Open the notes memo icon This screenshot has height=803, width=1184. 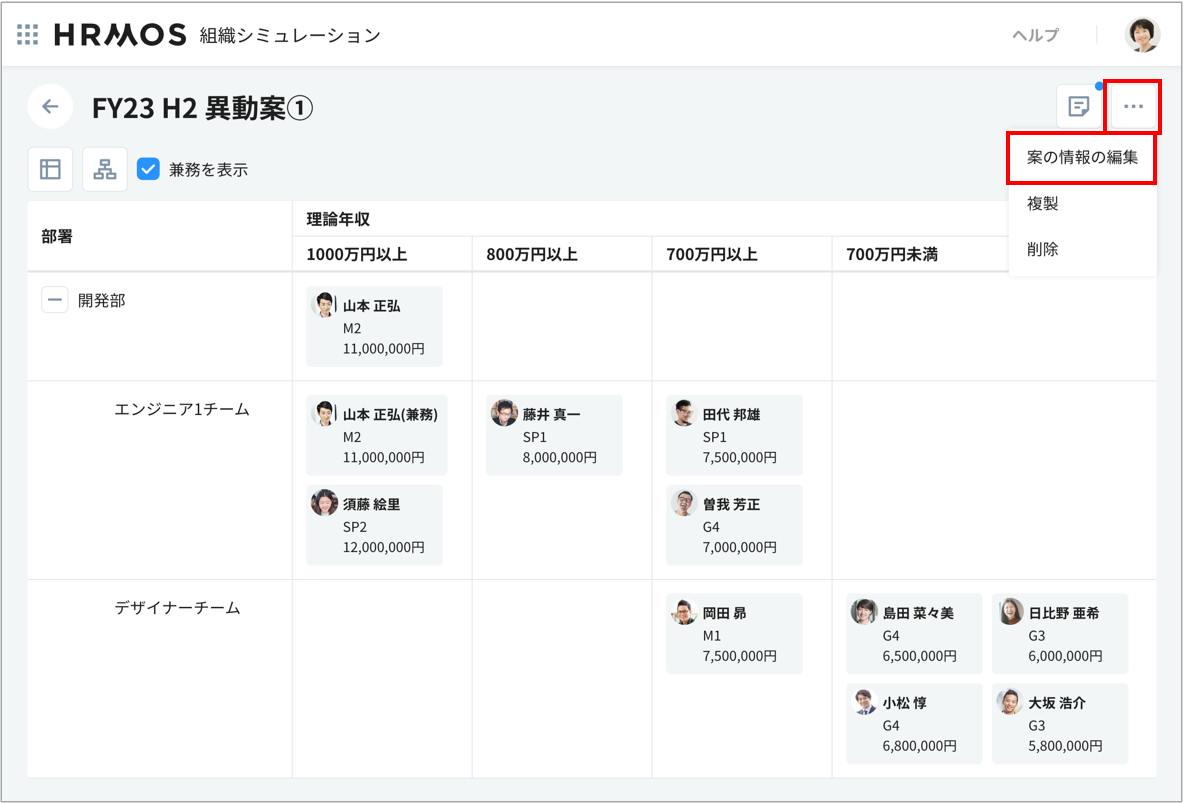(x=1079, y=107)
